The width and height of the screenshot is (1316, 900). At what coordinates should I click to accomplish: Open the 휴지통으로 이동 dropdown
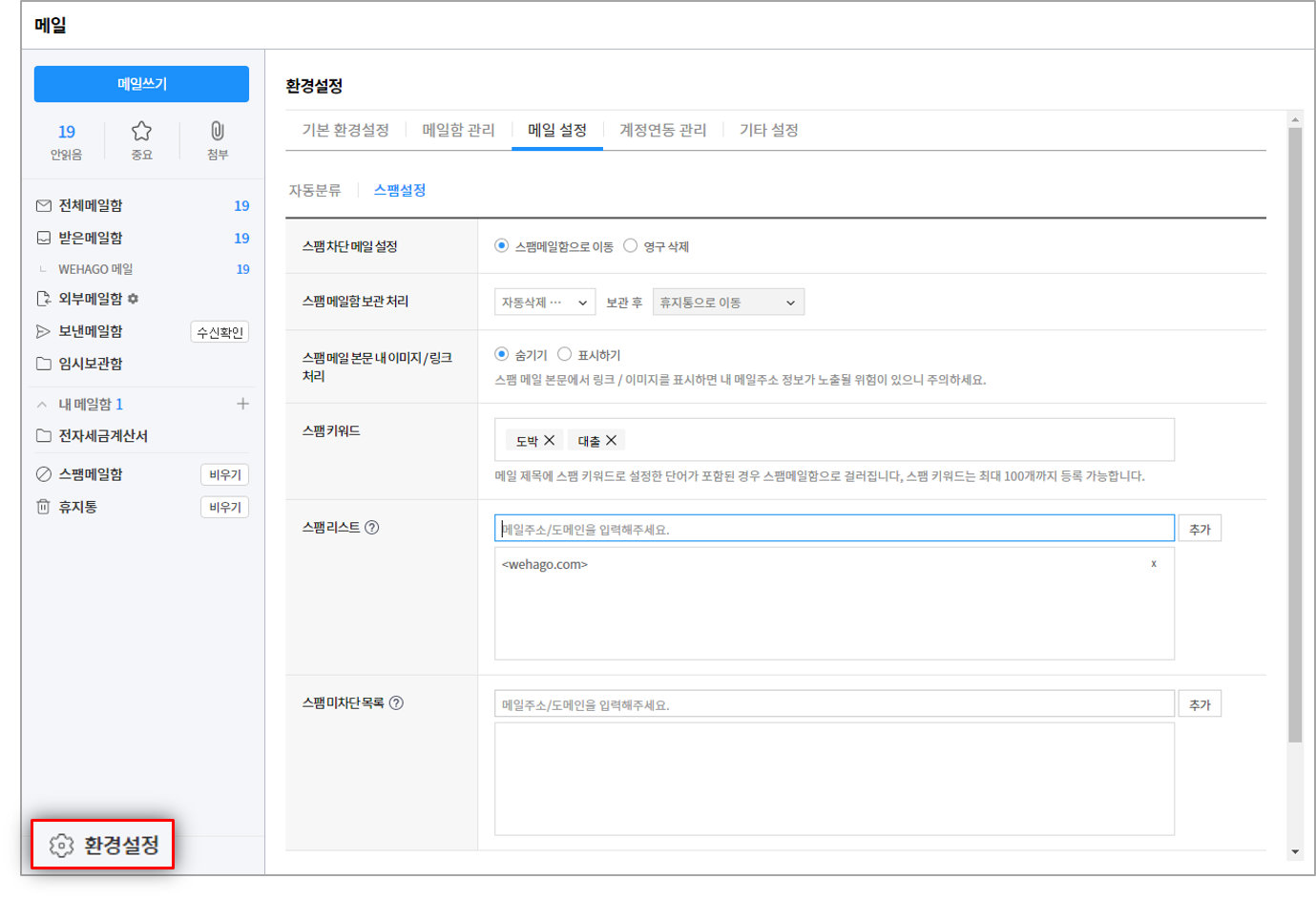[x=728, y=303]
